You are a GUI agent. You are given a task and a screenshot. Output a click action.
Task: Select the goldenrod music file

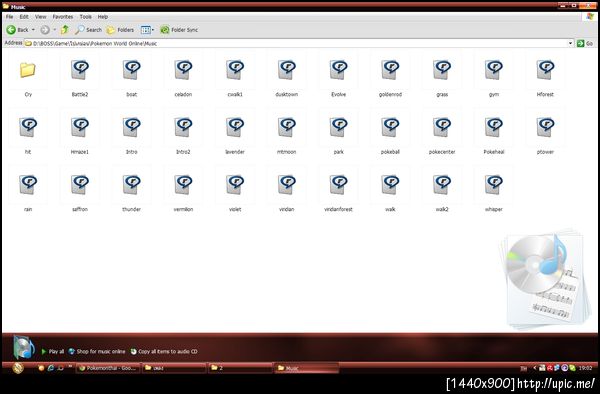pyautogui.click(x=390, y=70)
